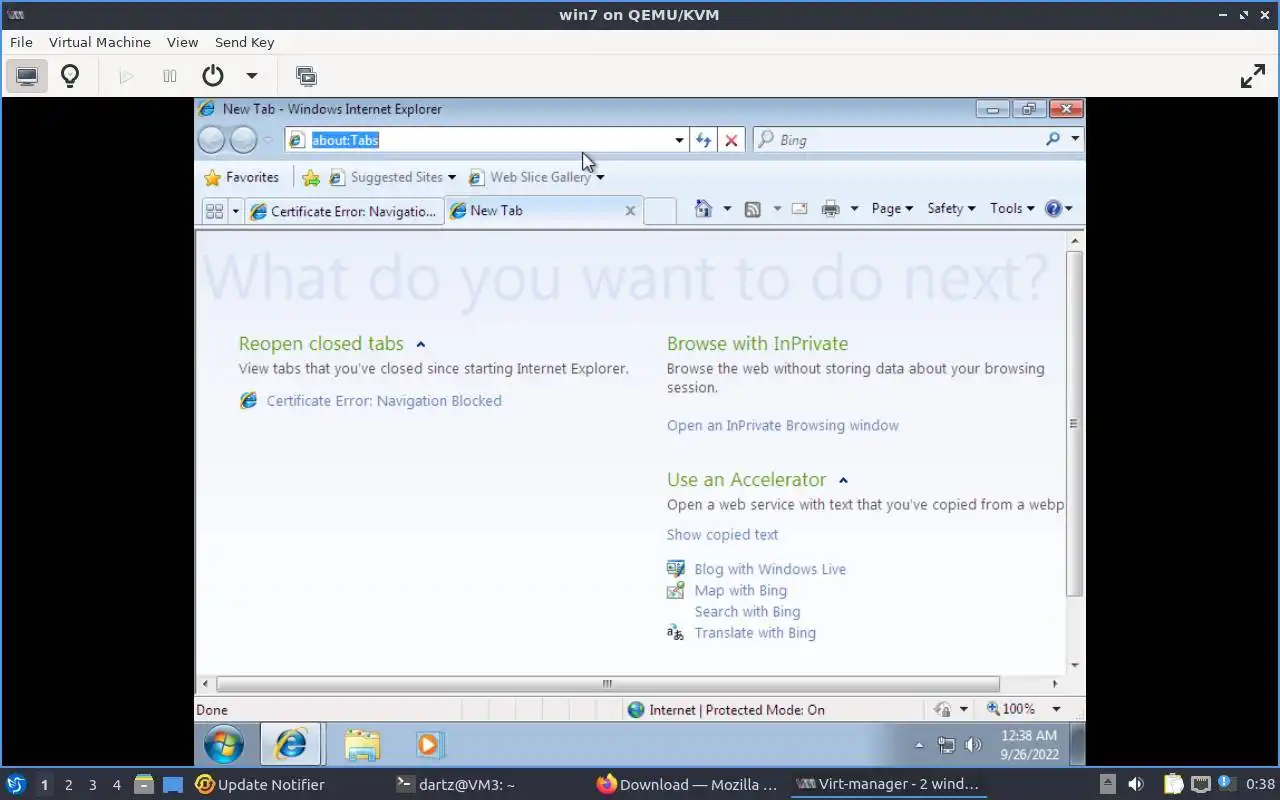This screenshot has width=1280, height=800.
Task: Close the New Tab tab
Action: coord(630,210)
